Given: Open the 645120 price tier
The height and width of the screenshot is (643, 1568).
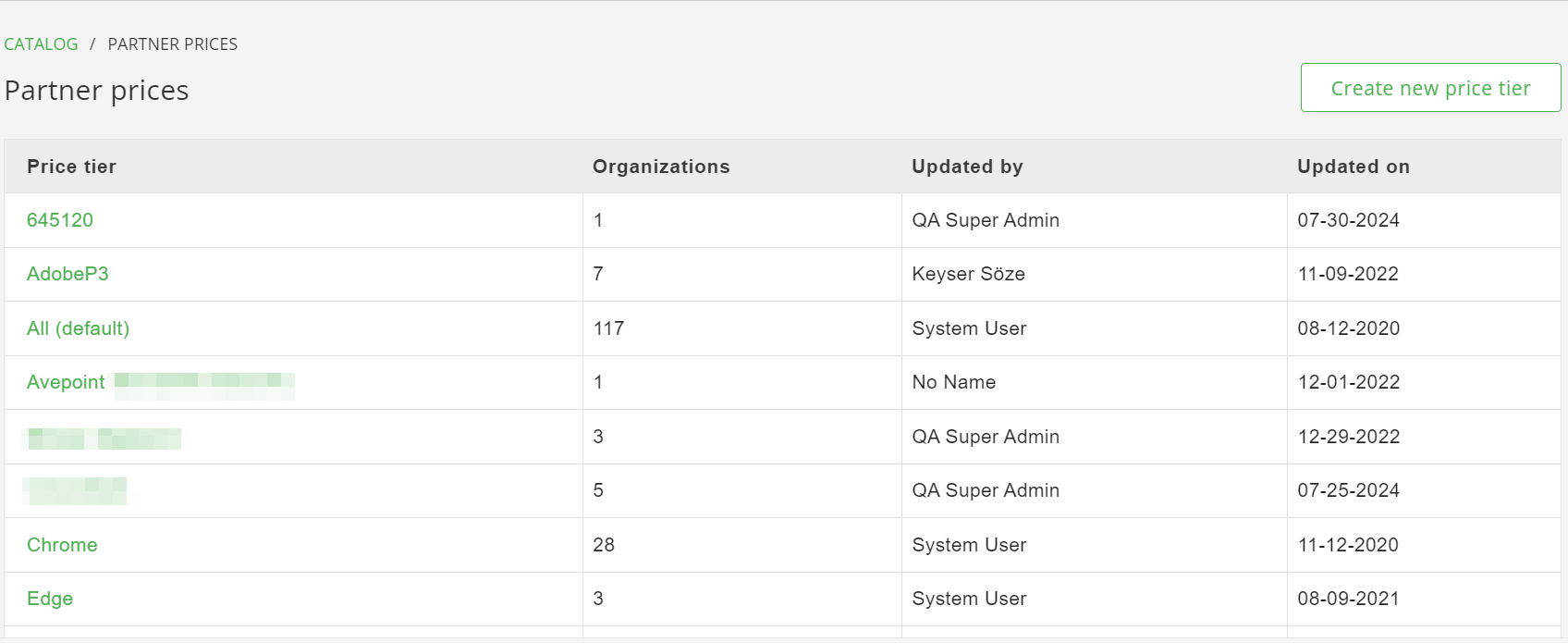Looking at the screenshot, I should pos(60,220).
